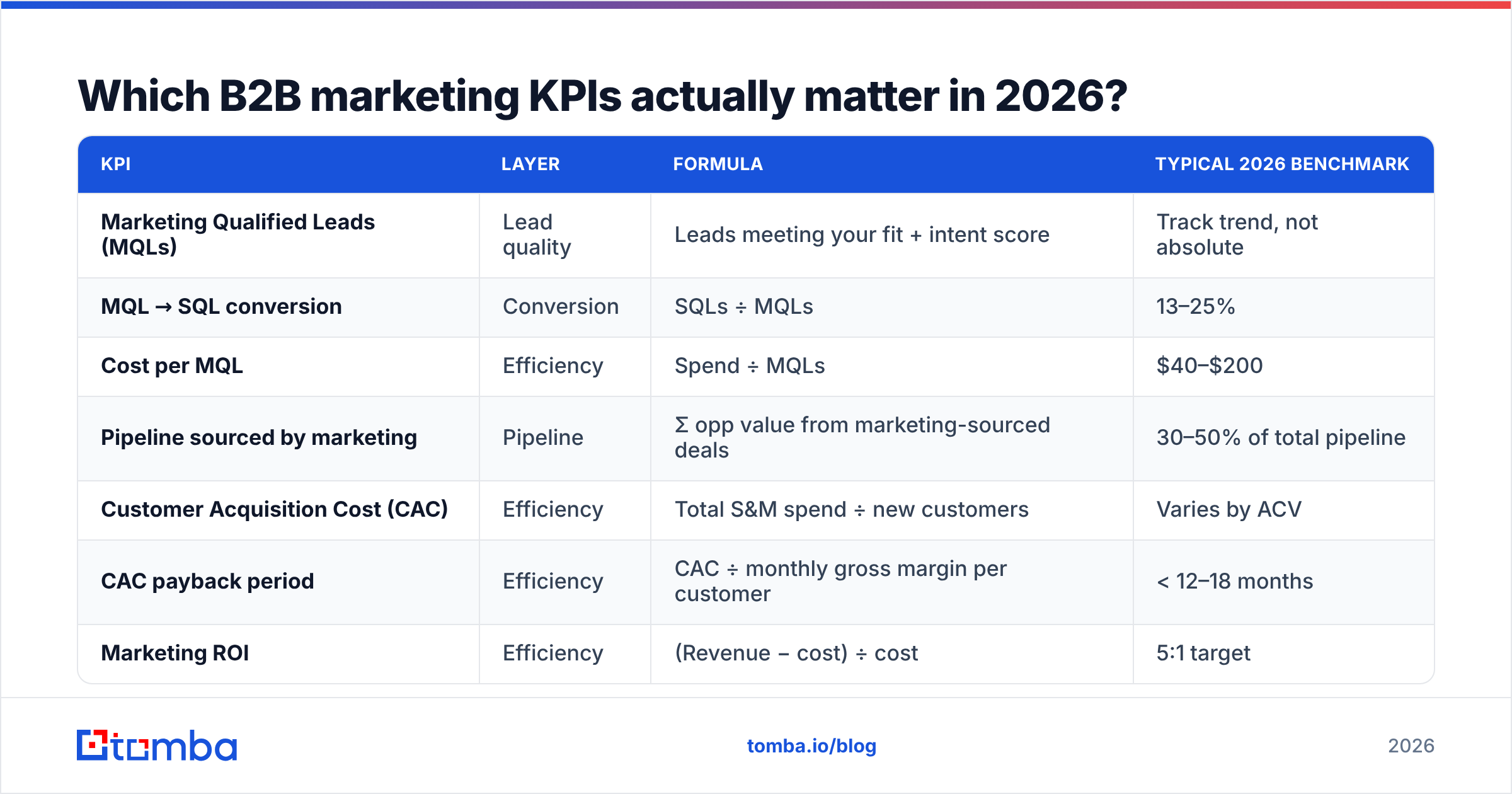This screenshot has height=794, width=1512.
Task: Click Efficiency in the Customer Acquisition Cost row
Action: coord(553,509)
